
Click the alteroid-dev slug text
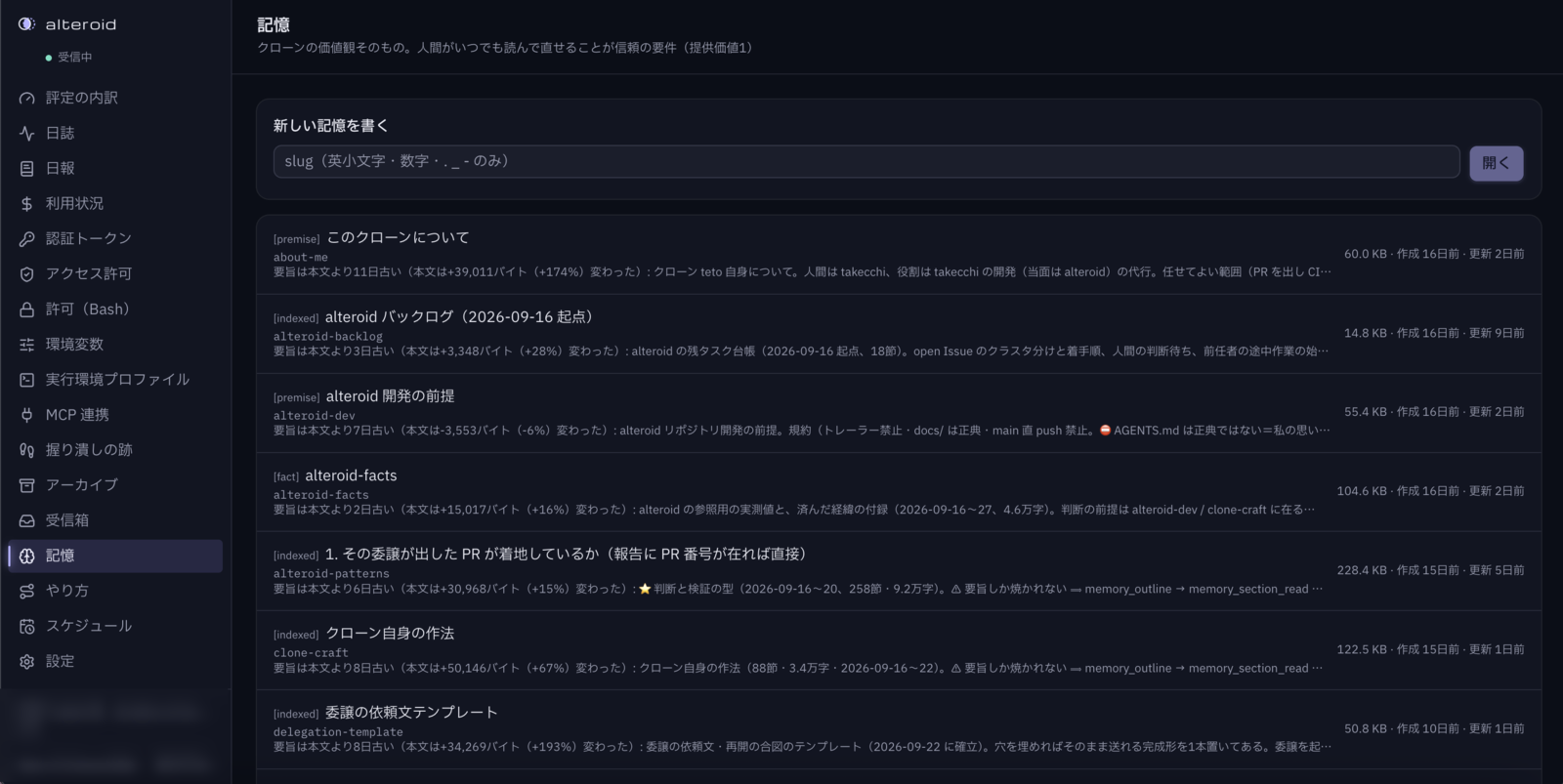pyautogui.click(x=314, y=416)
